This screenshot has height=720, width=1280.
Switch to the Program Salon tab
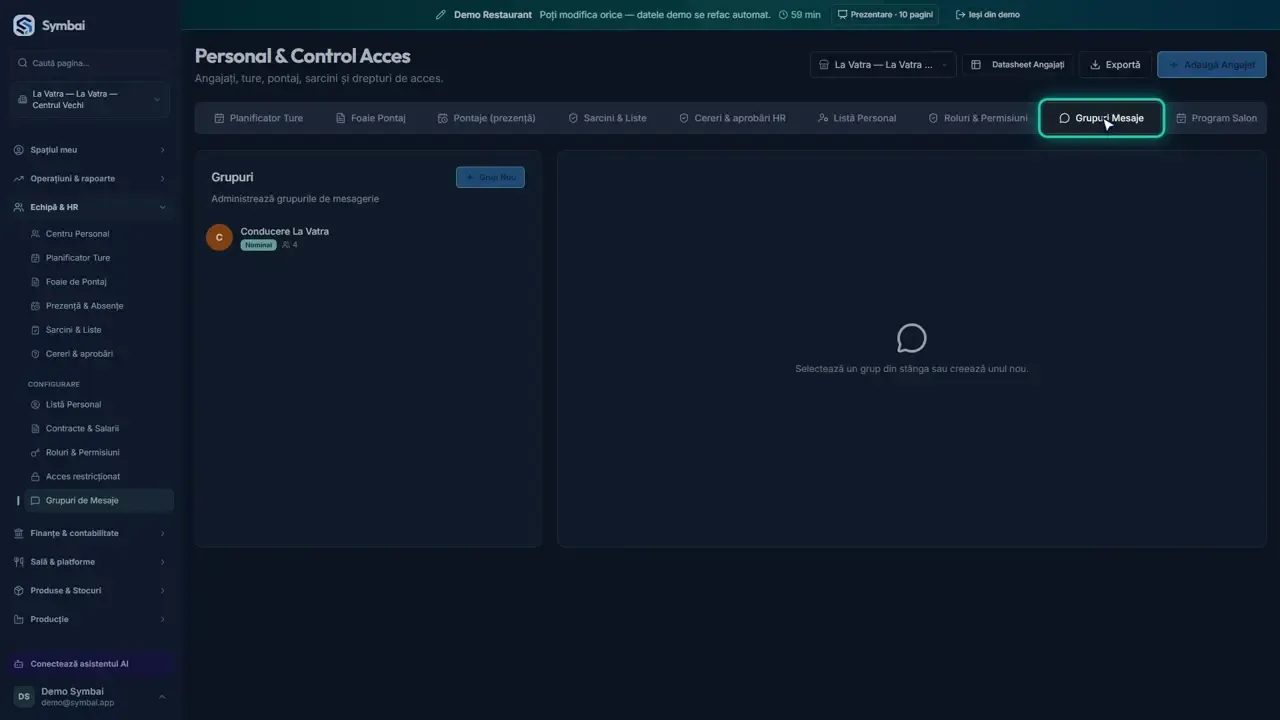pyautogui.click(x=1216, y=118)
